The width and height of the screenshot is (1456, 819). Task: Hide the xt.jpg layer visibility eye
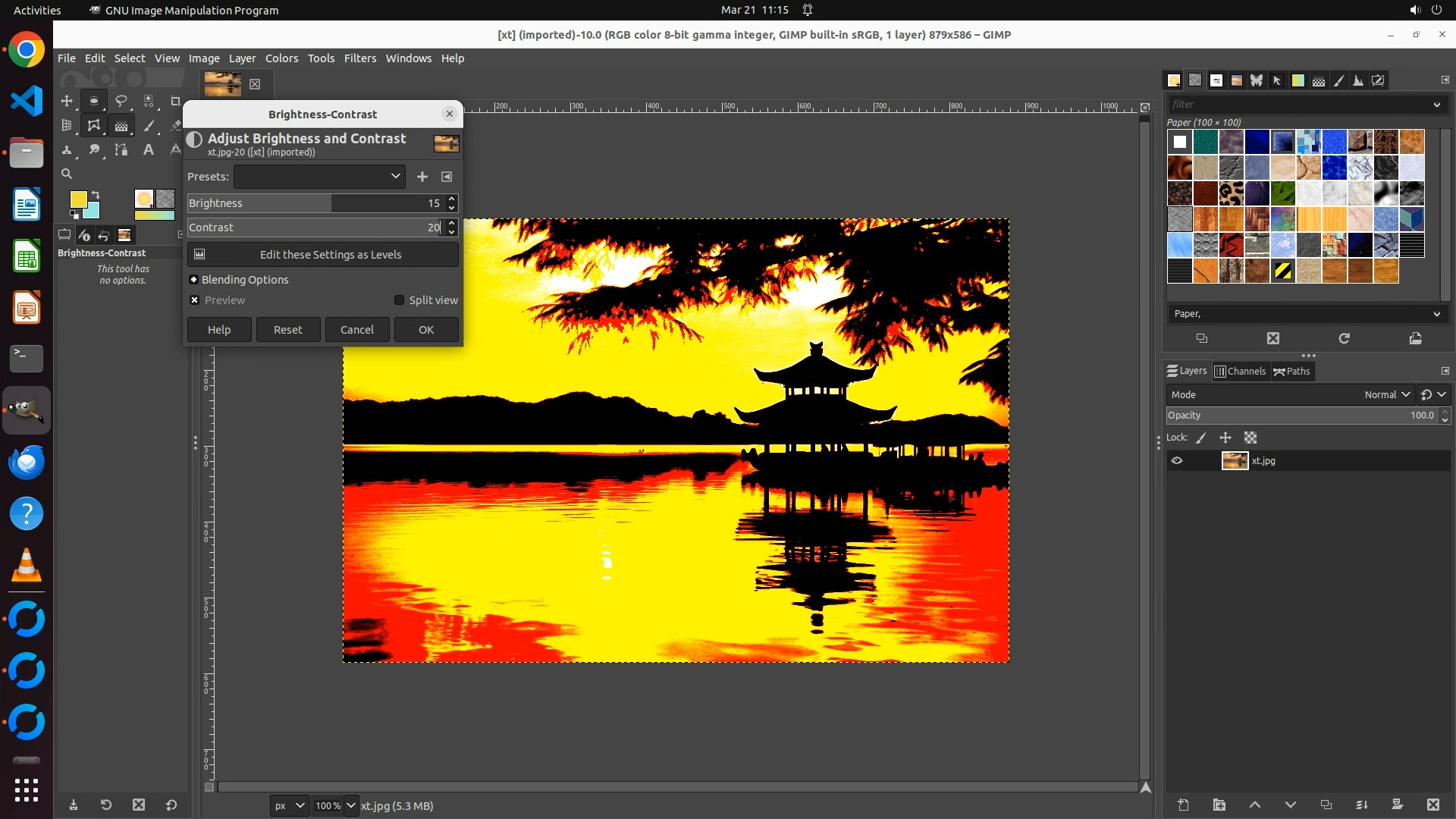coord(1177,460)
